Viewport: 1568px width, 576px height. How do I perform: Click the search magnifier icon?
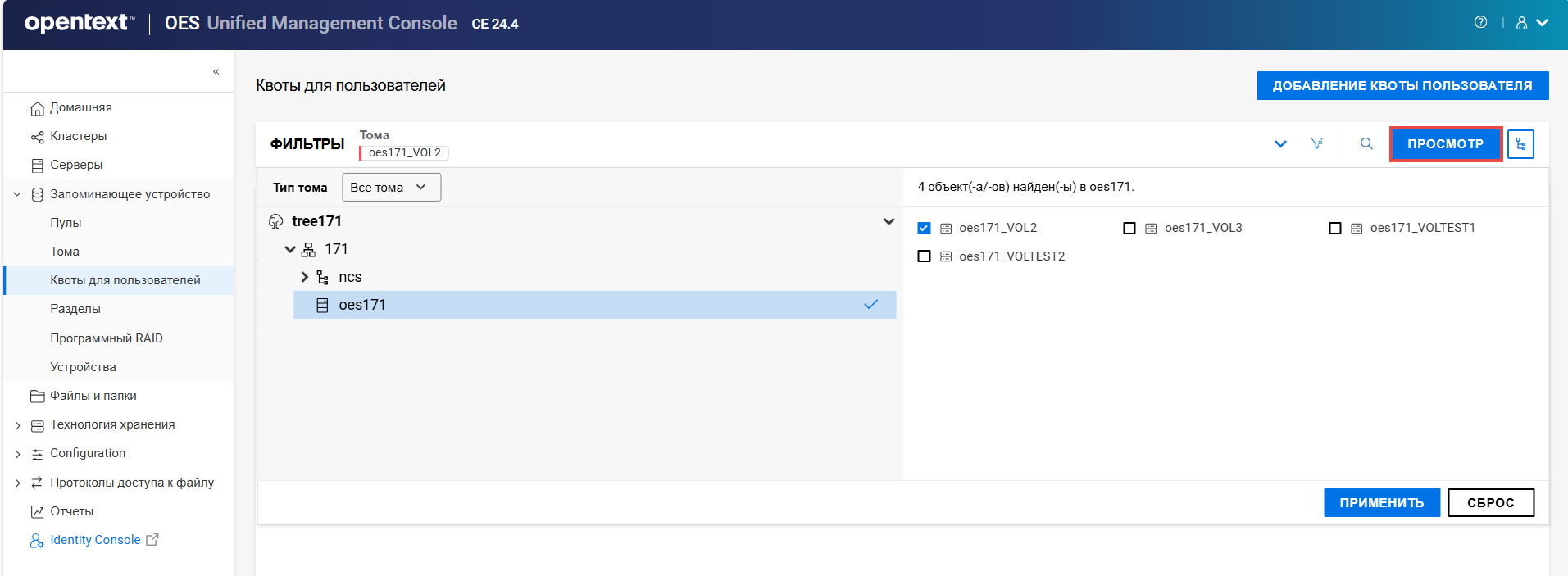click(1366, 143)
